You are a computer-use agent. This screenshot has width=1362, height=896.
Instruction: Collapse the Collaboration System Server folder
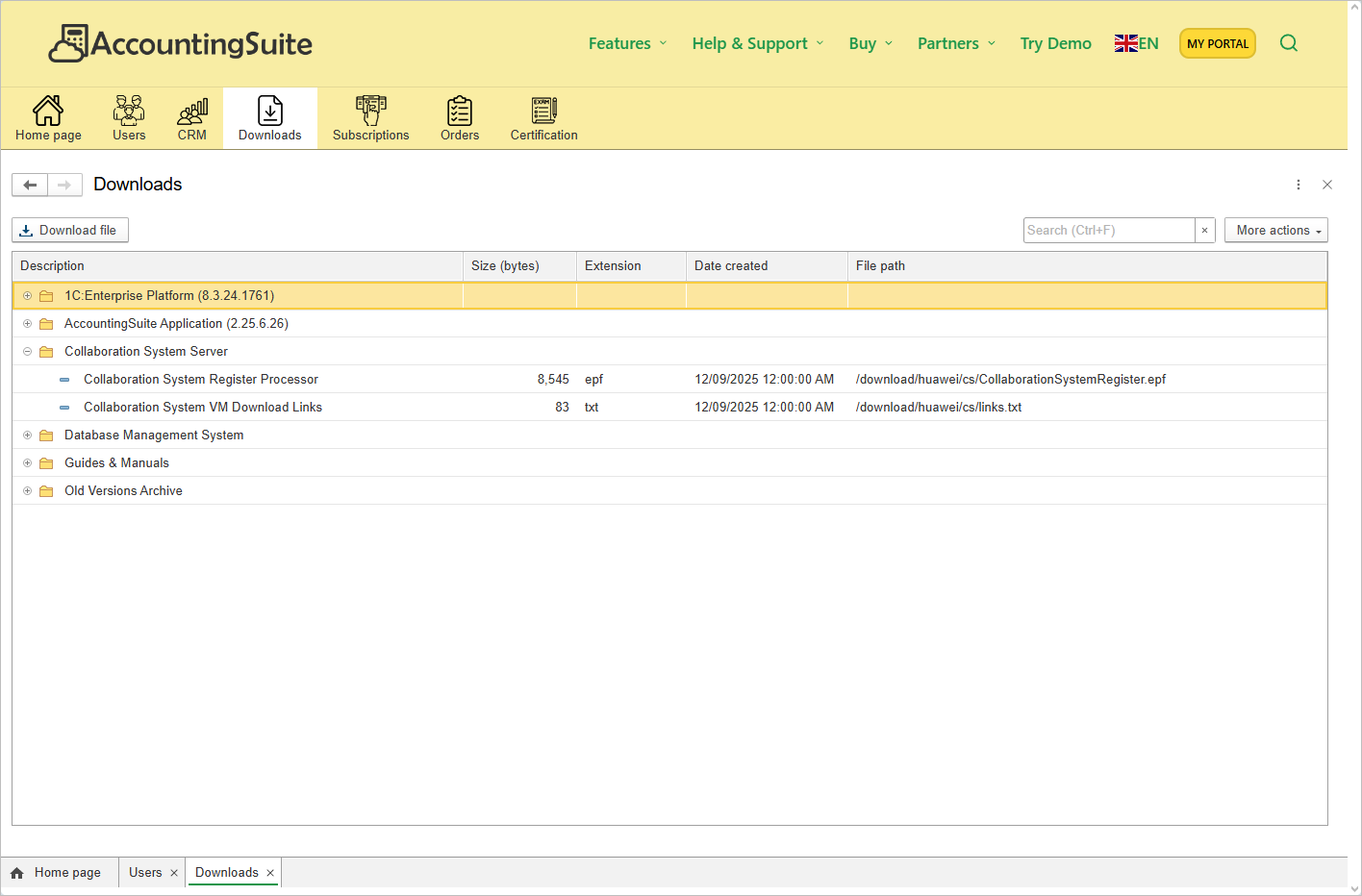coord(27,352)
